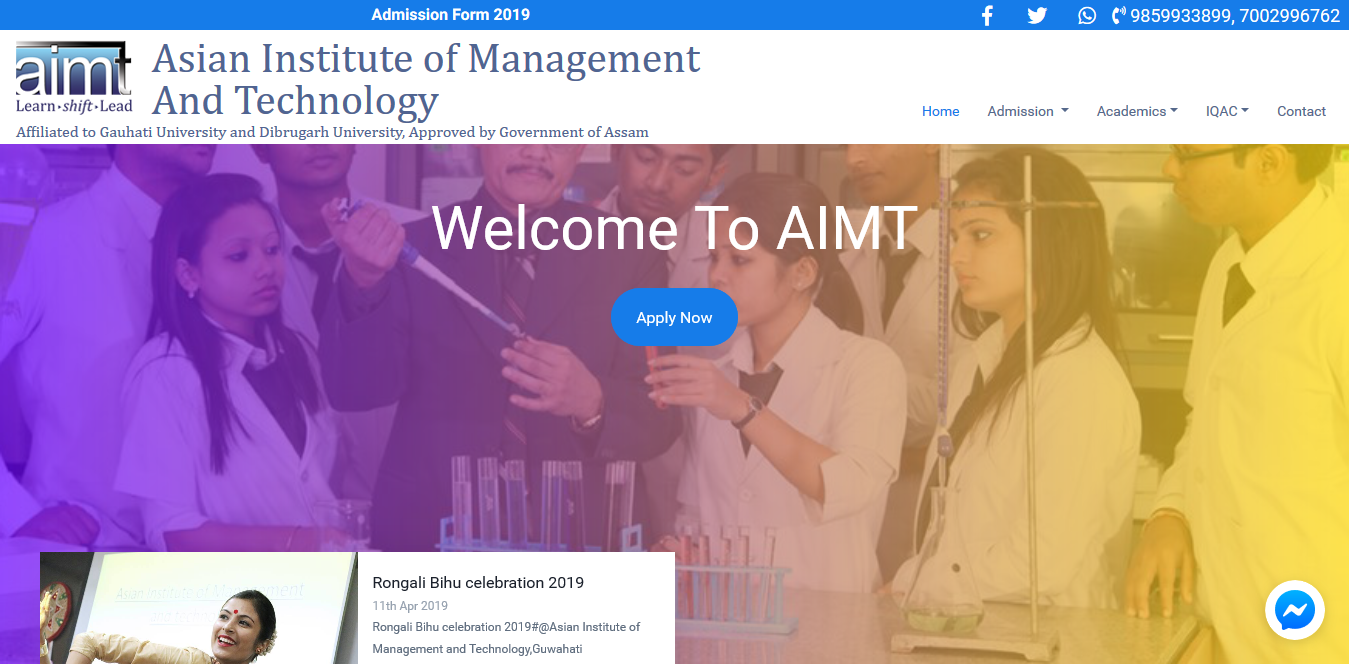
Task: Go to the Home menu item
Action: [x=941, y=111]
